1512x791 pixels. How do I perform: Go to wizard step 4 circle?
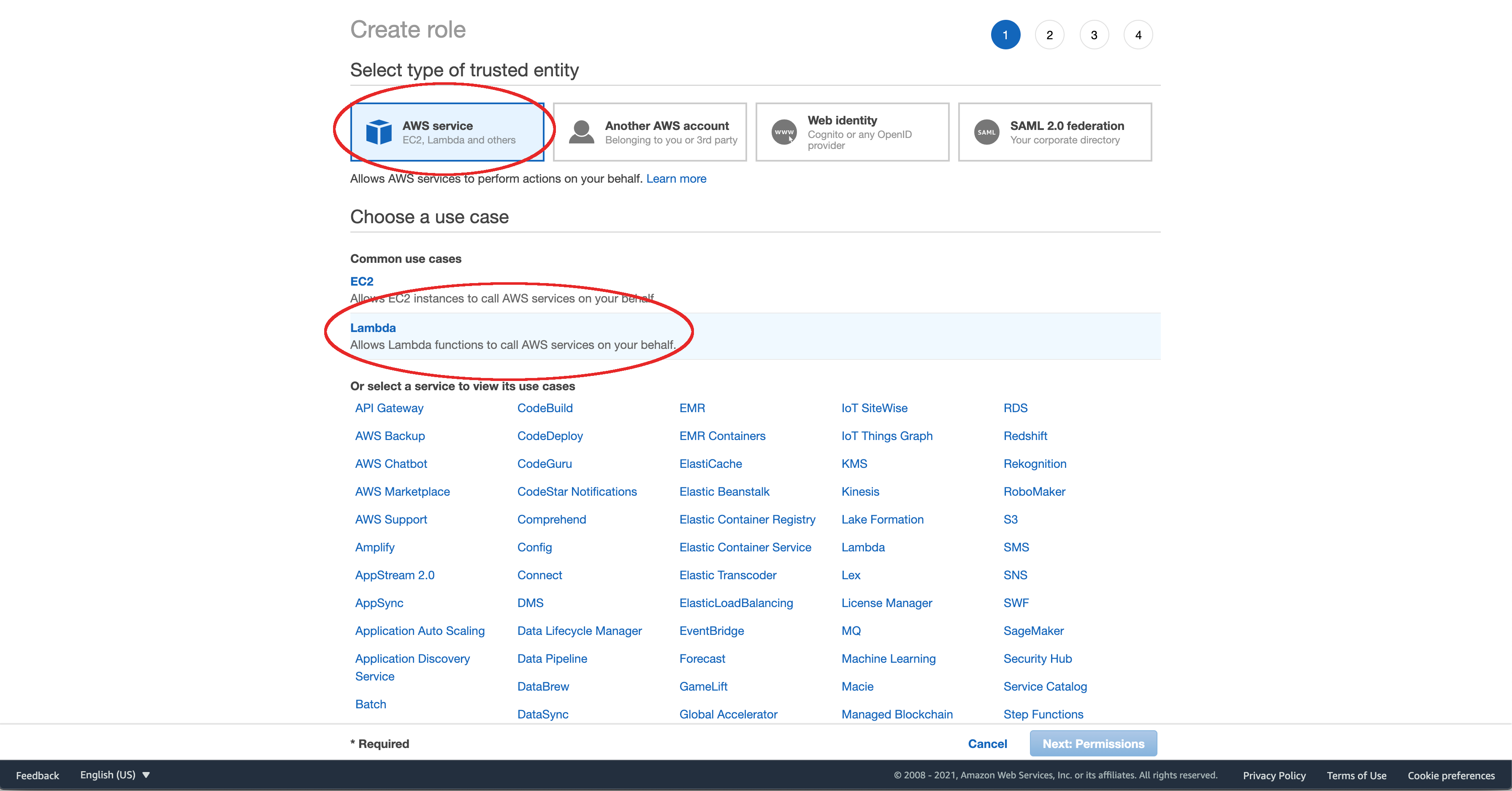1138,35
